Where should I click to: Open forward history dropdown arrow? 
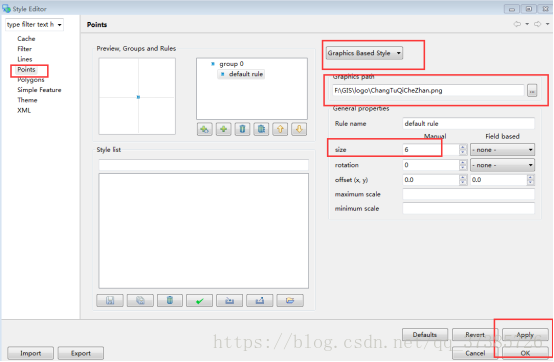tap(548, 24)
